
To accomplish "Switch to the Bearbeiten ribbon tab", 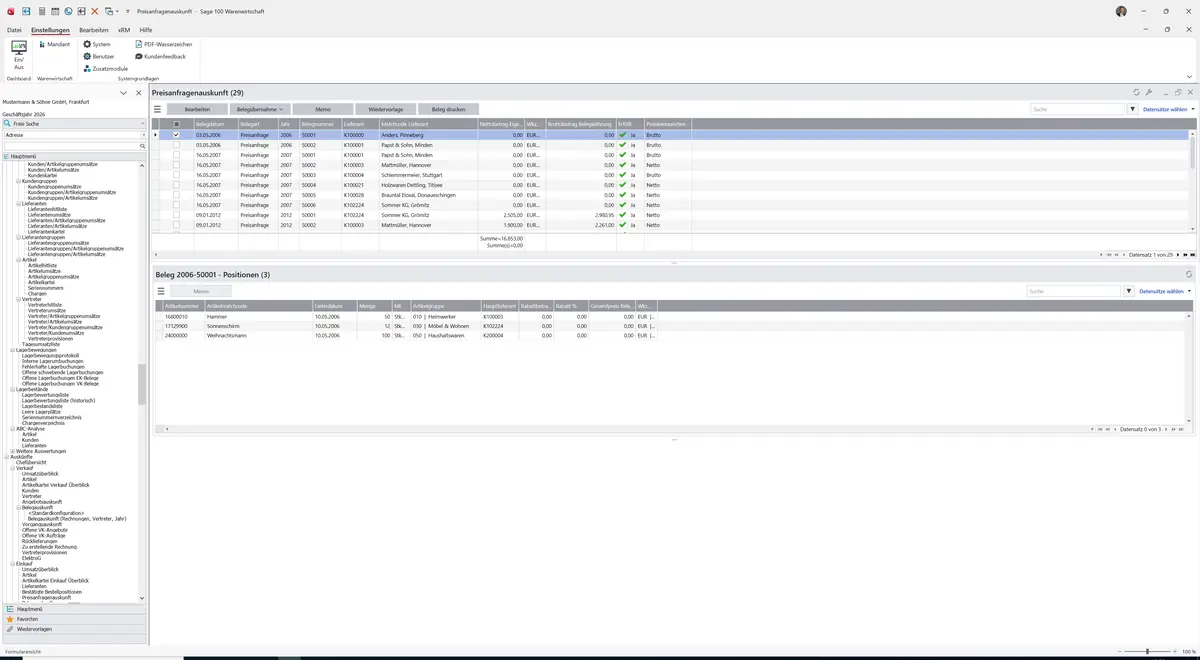I will (x=94, y=30).
